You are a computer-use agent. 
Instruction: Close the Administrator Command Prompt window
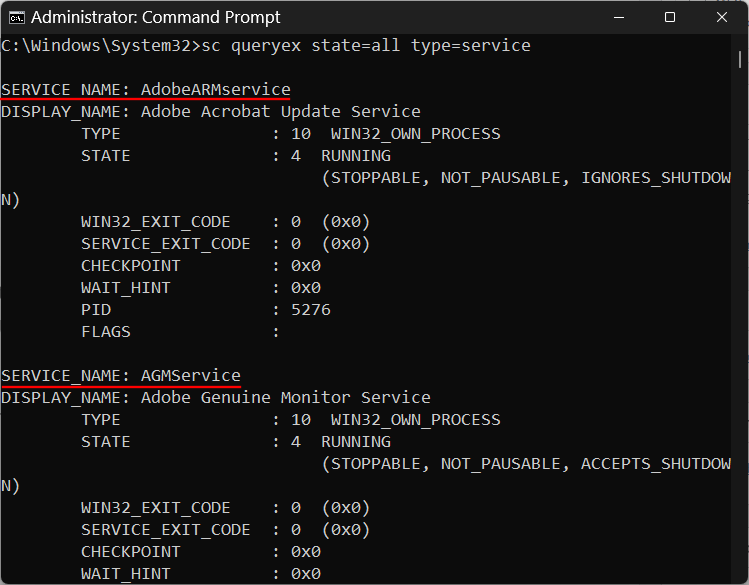(x=723, y=17)
